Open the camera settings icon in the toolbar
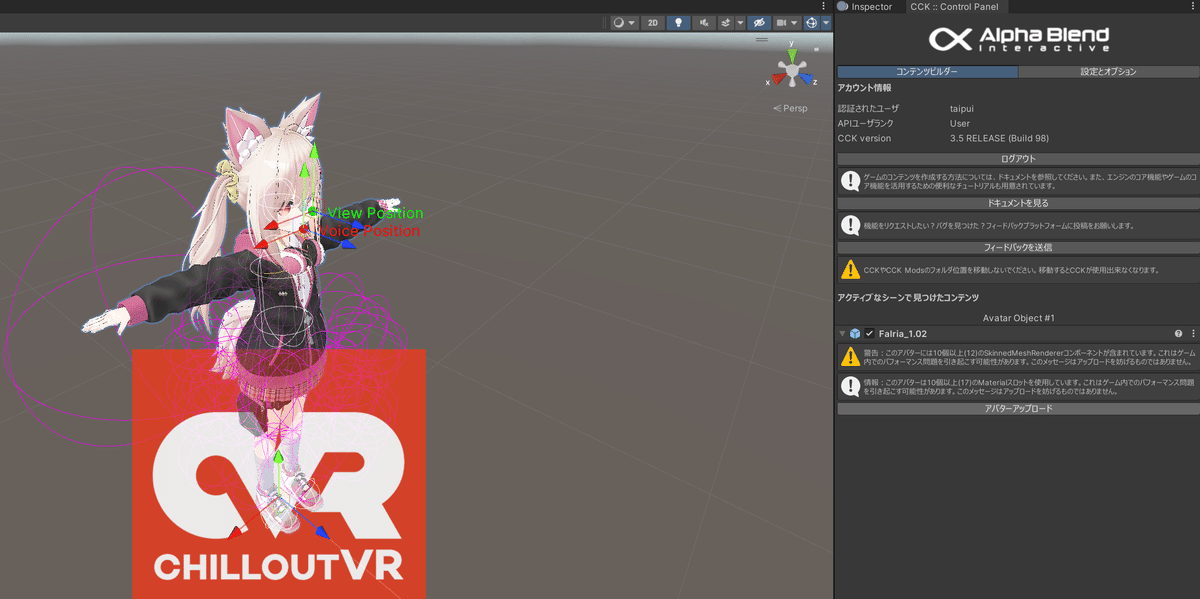 783,22
